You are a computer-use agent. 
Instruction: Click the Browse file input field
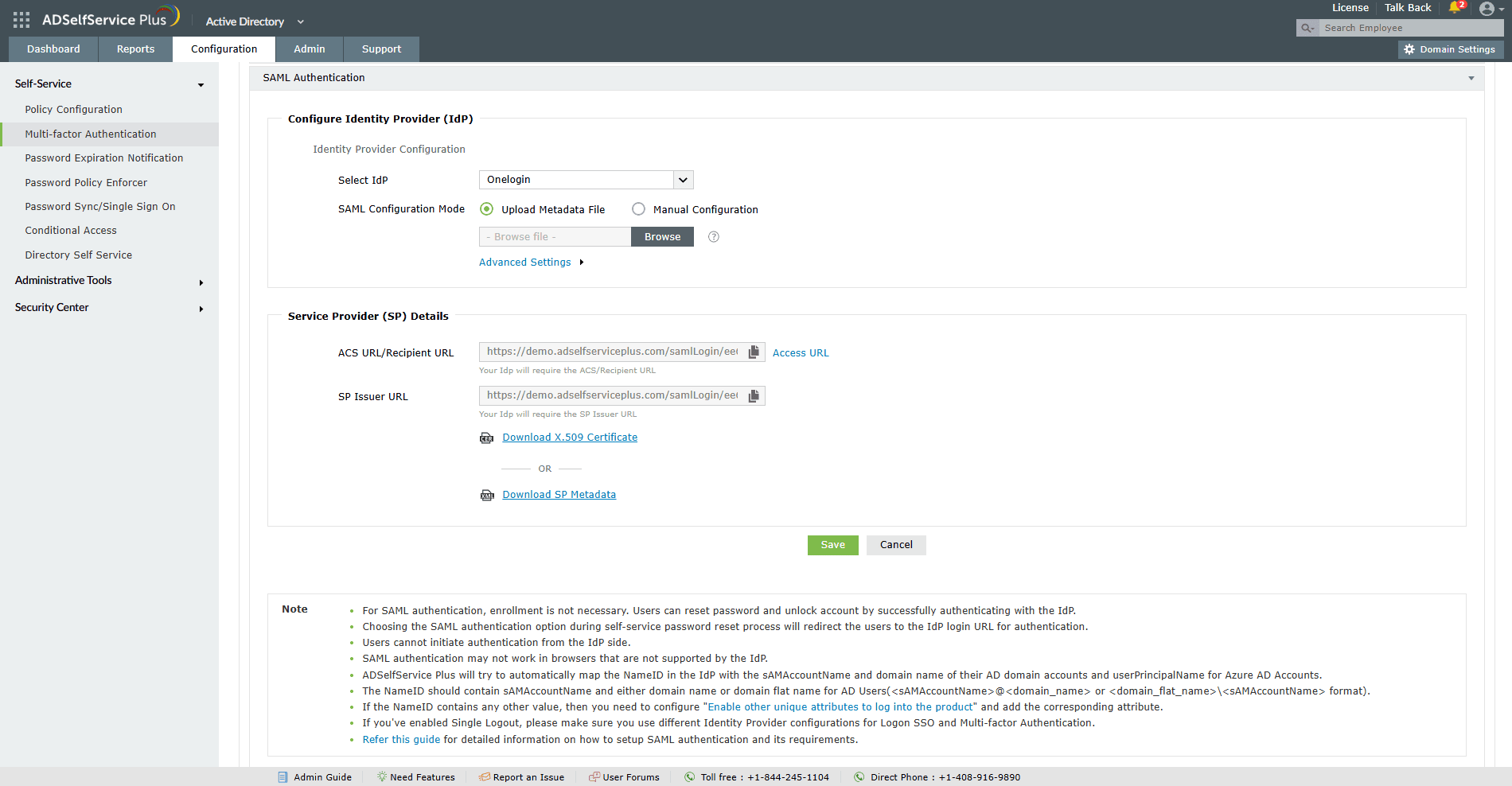pos(555,237)
